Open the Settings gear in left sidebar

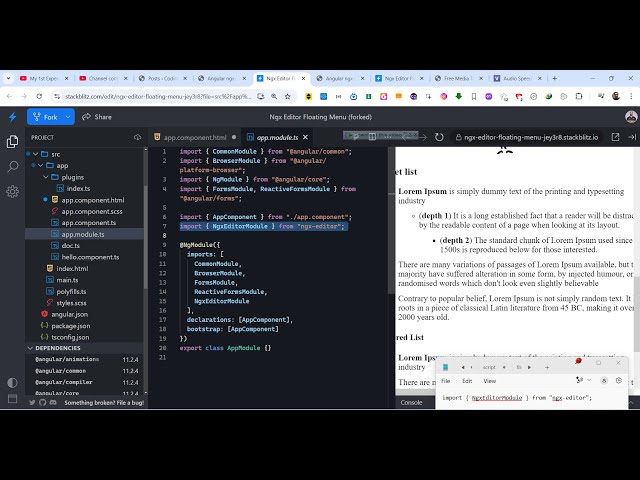click(12, 189)
